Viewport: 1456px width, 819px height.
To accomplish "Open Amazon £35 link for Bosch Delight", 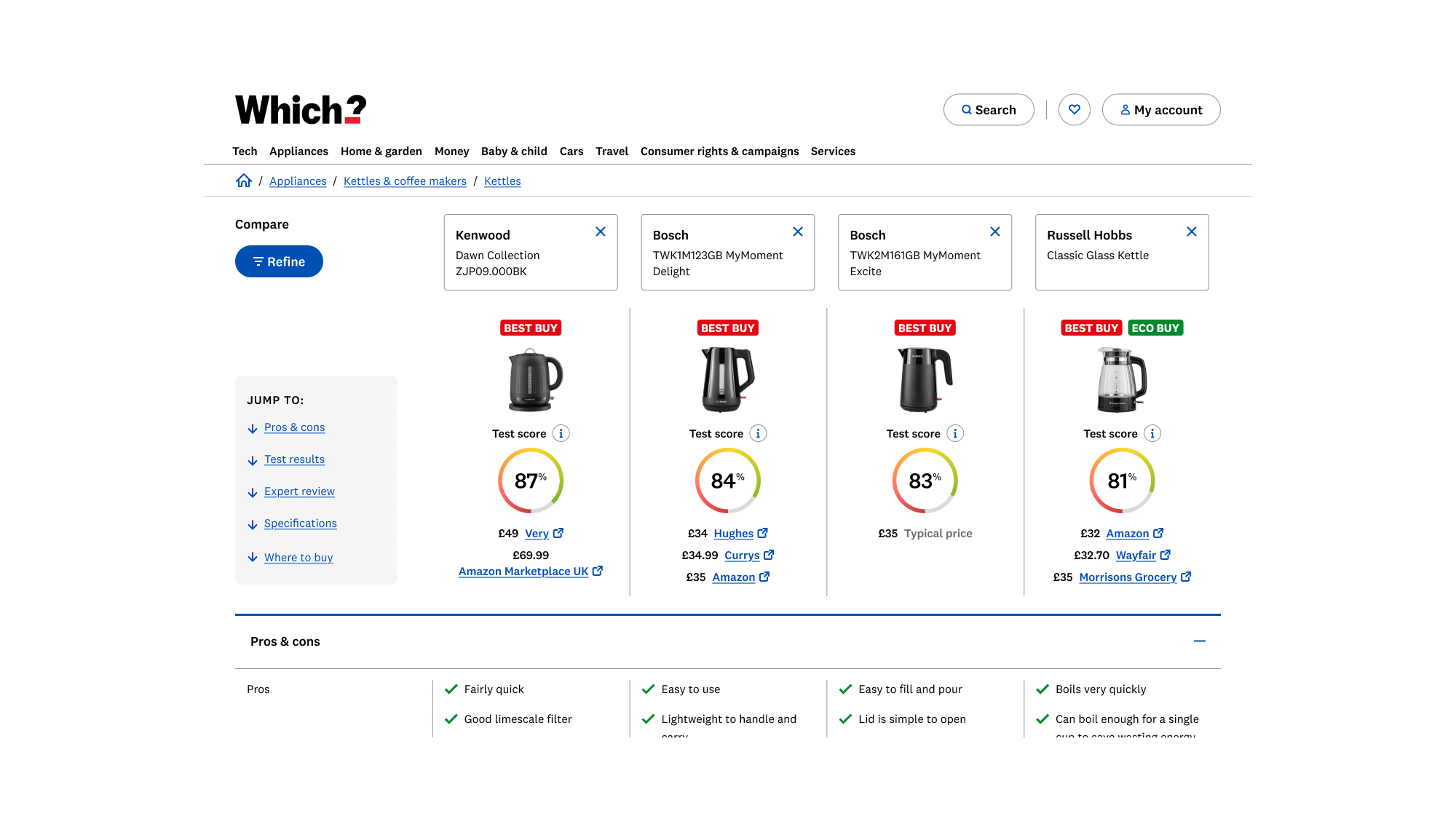I will point(741,577).
